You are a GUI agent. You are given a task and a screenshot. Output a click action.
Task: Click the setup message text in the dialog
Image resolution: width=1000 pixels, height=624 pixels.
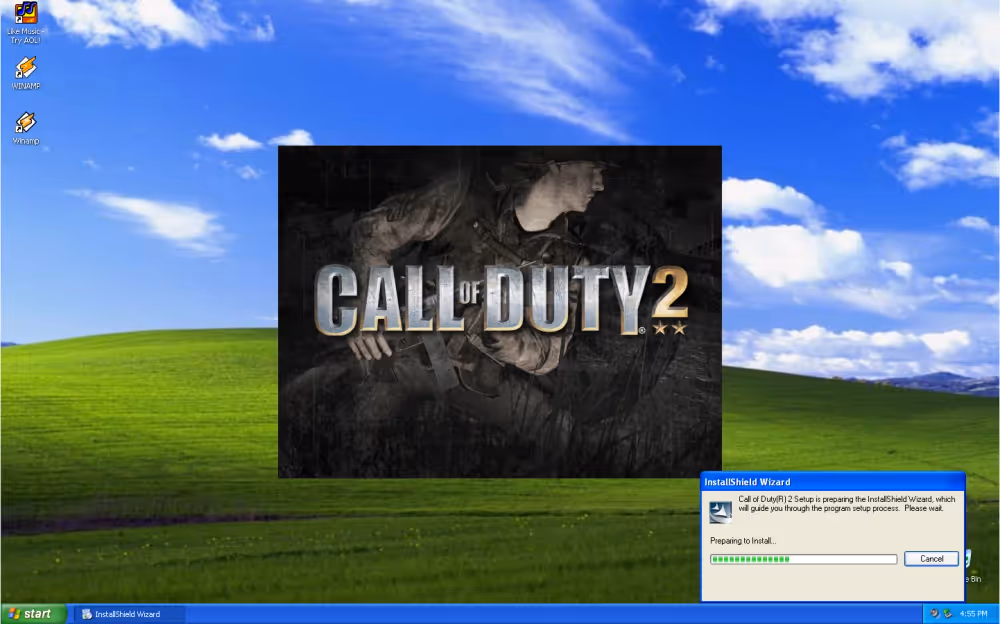click(x=846, y=503)
